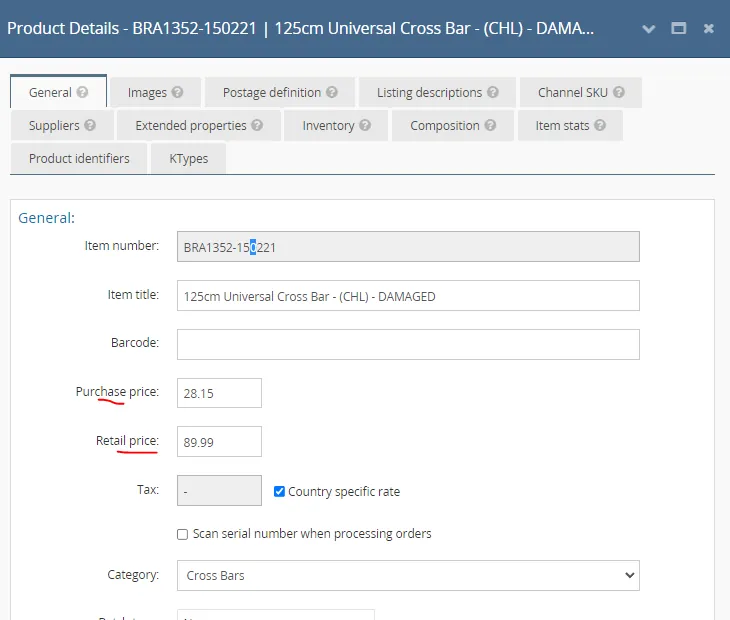730x620 pixels.
Task: Open the Images tab
Action: tap(155, 93)
